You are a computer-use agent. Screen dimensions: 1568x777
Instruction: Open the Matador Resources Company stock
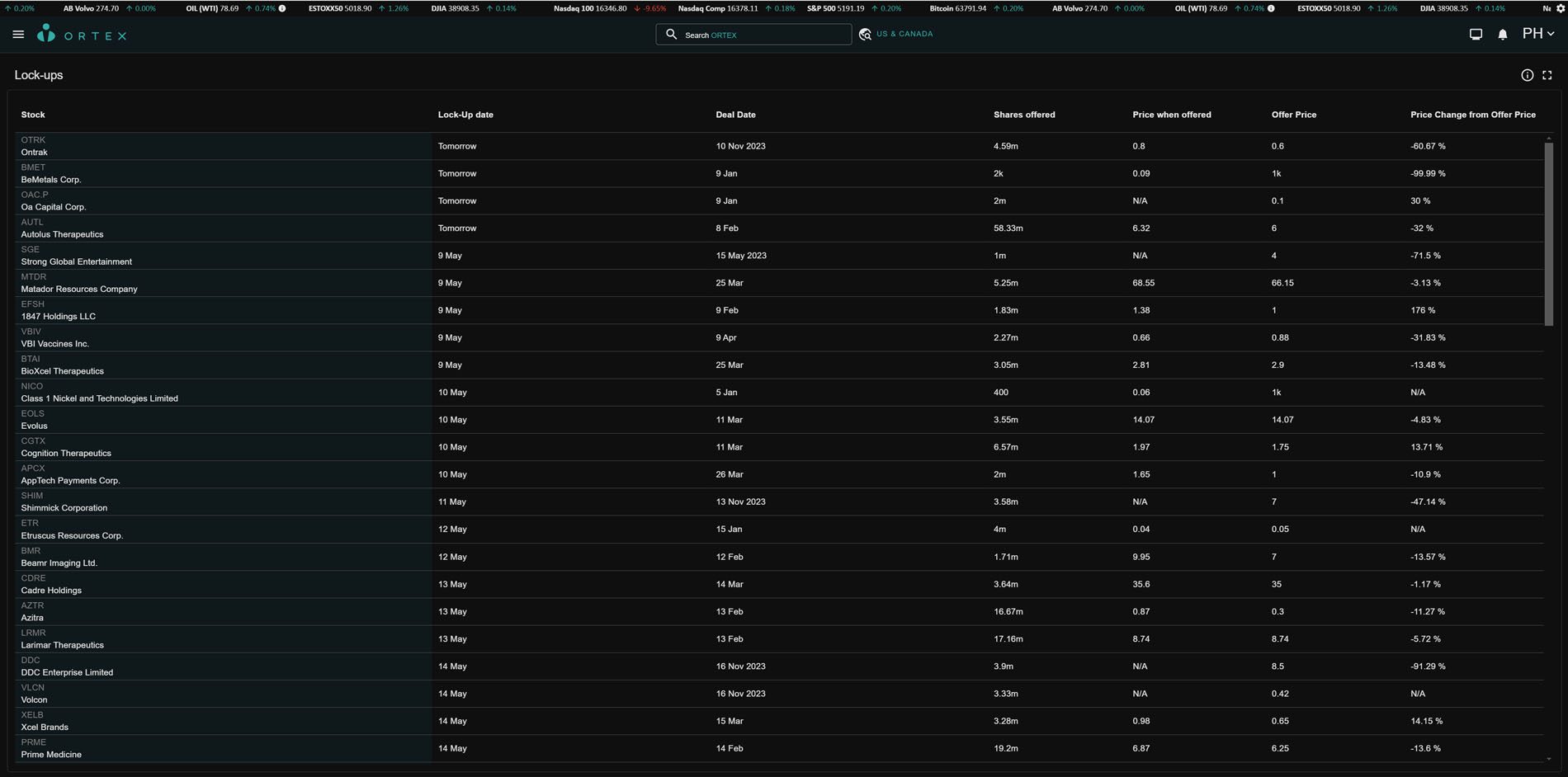click(79, 289)
